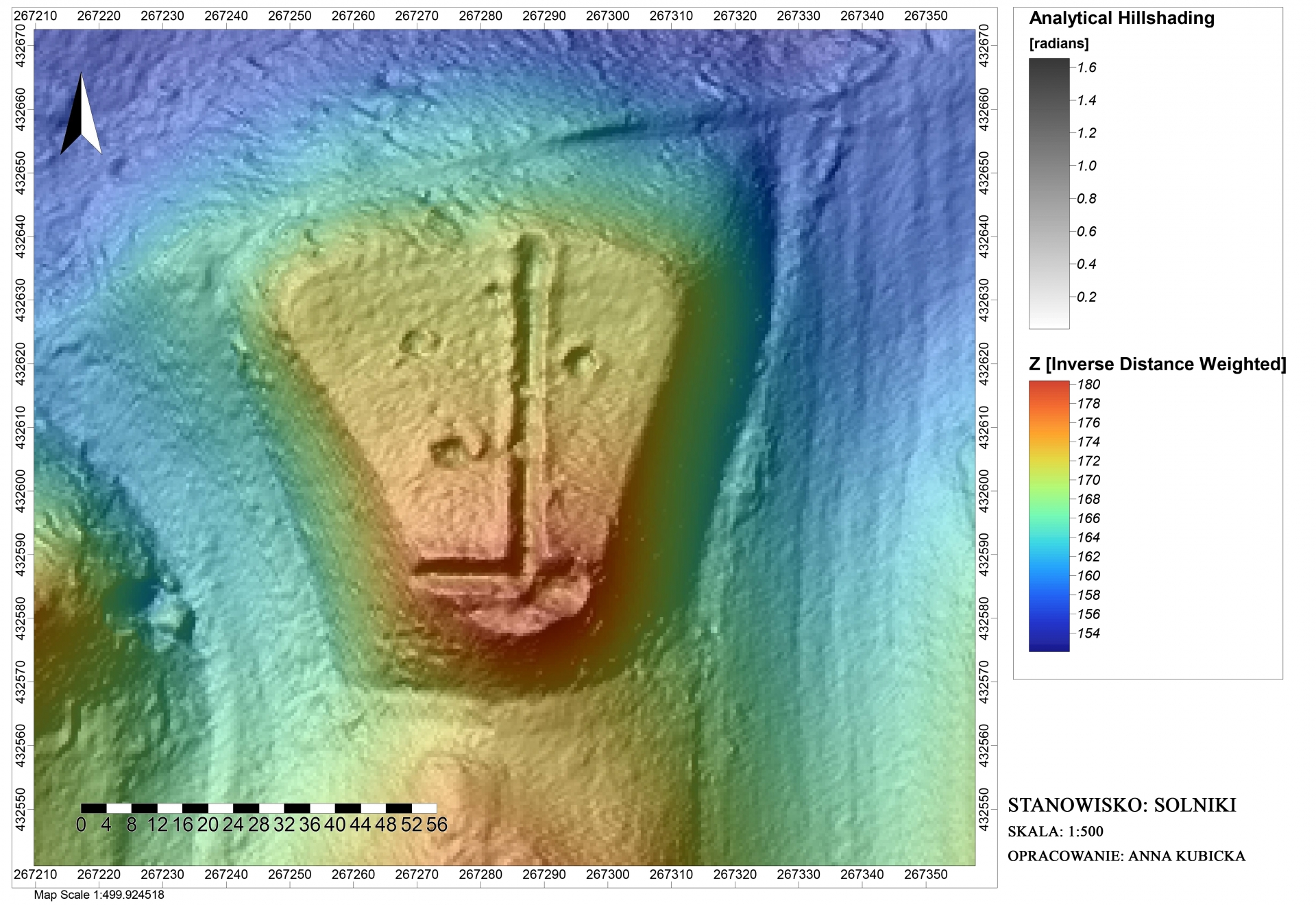Click the scale bar label '28'
This screenshot has width=1316, height=905.
(x=258, y=825)
